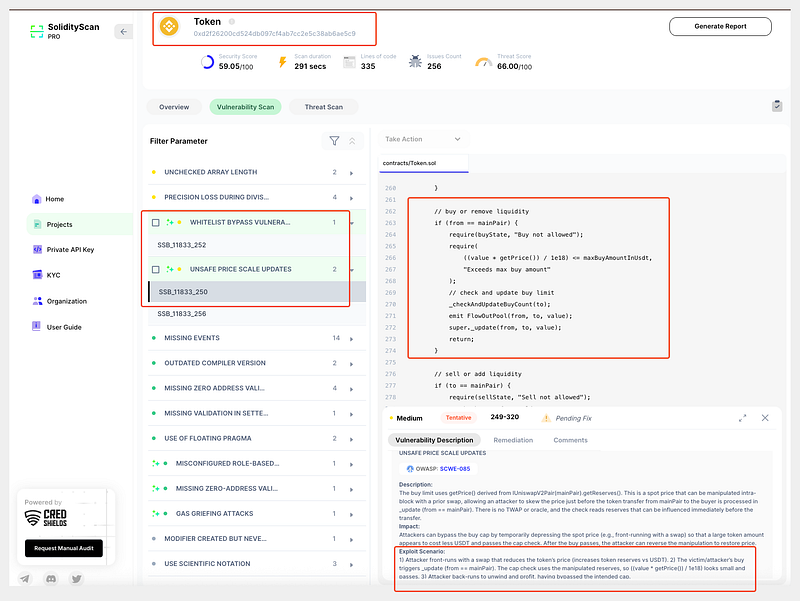
Task: Select finding SSB_11833_256
Action: pyautogui.click(x=182, y=314)
